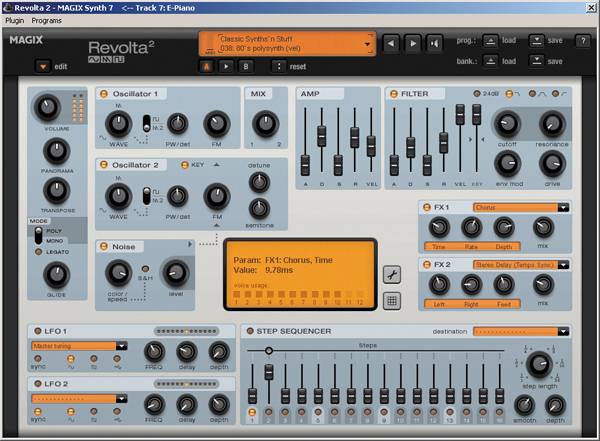Click the prog. save icon

[536, 41]
